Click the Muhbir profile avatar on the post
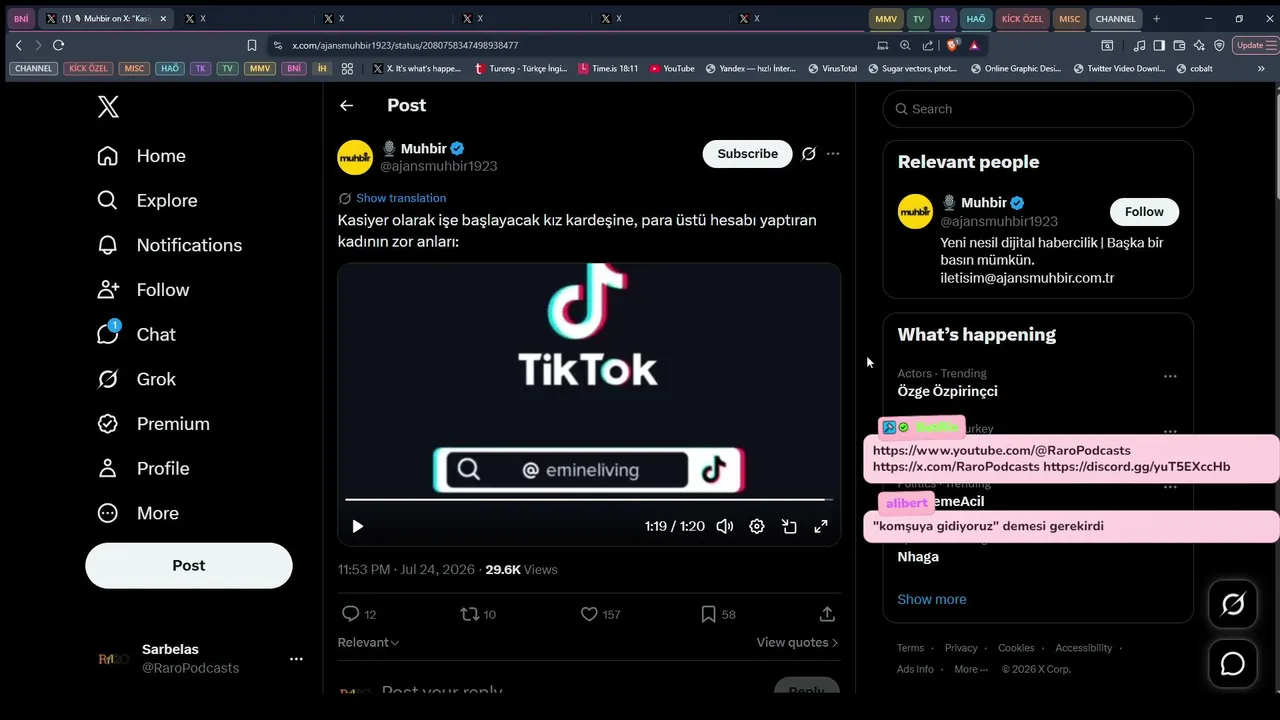Image resolution: width=1280 pixels, height=720 pixels. click(355, 158)
